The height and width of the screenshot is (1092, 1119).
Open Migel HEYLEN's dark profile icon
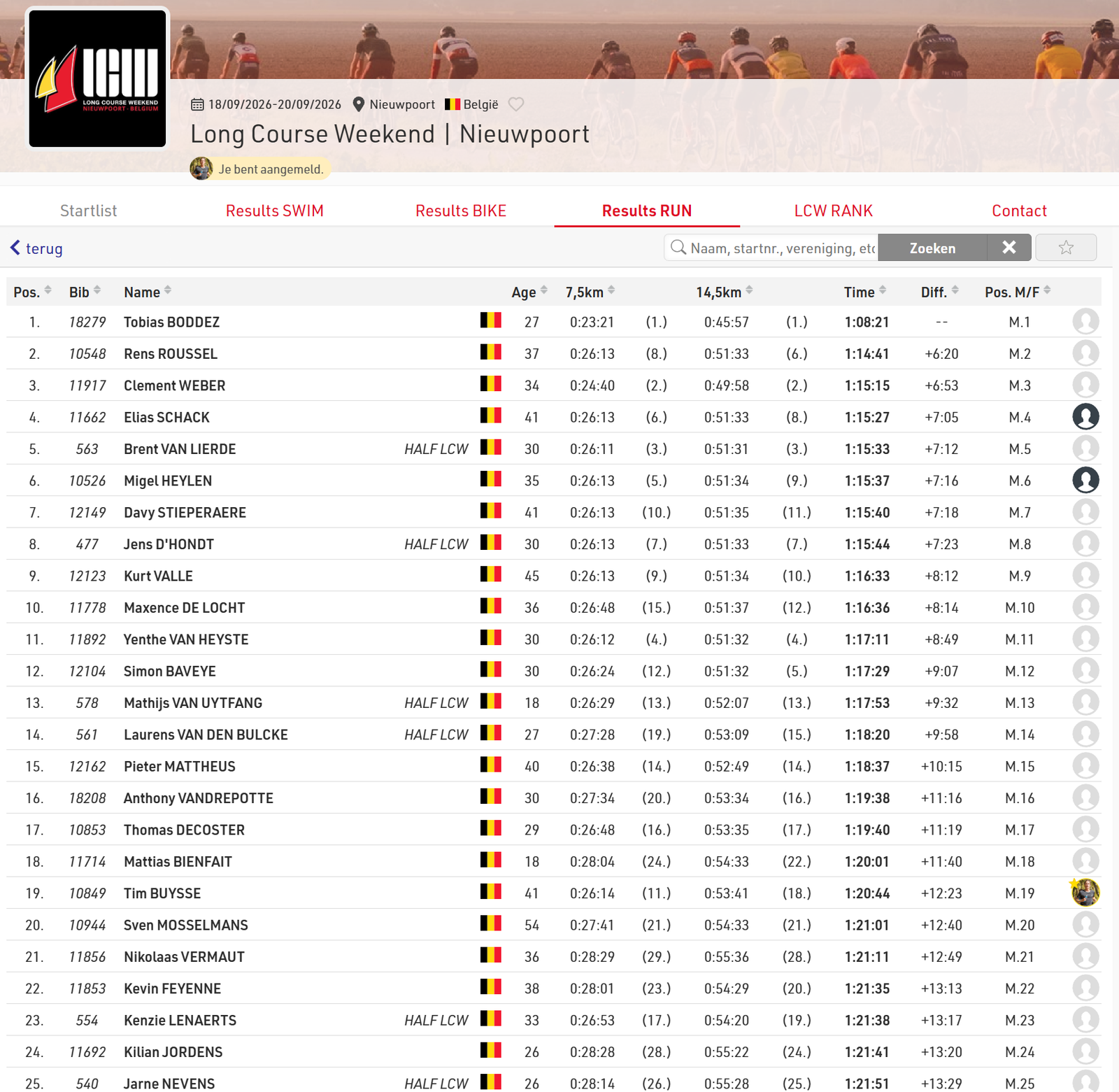[1085, 481]
